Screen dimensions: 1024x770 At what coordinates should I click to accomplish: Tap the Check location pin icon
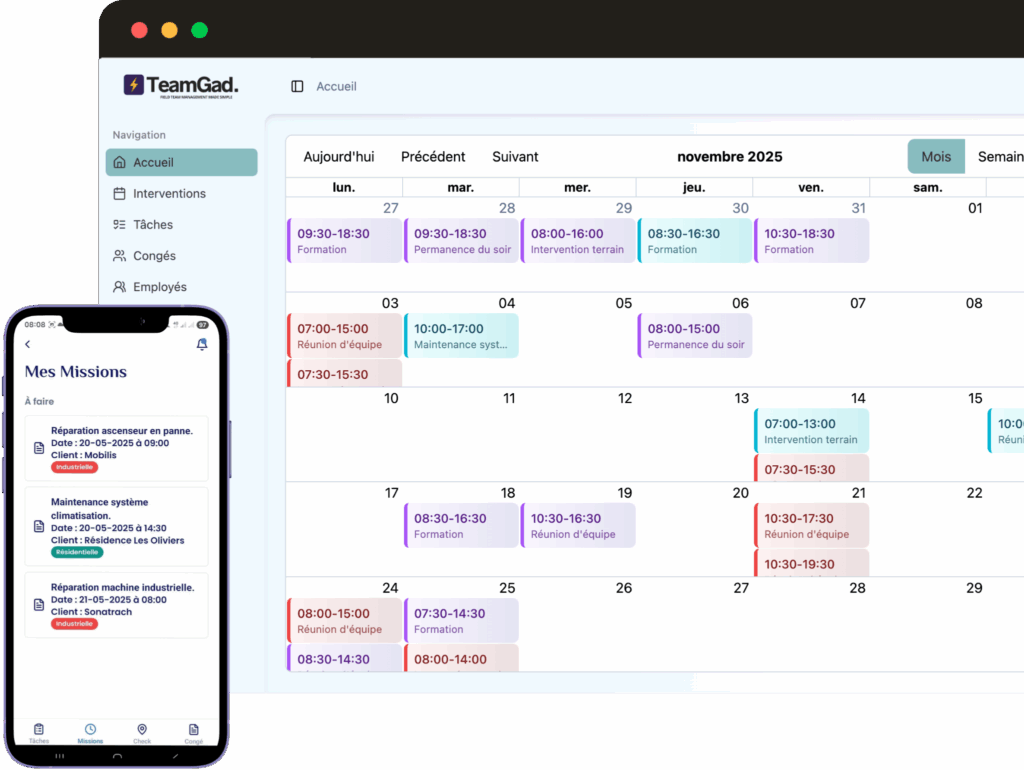(142, 730)
